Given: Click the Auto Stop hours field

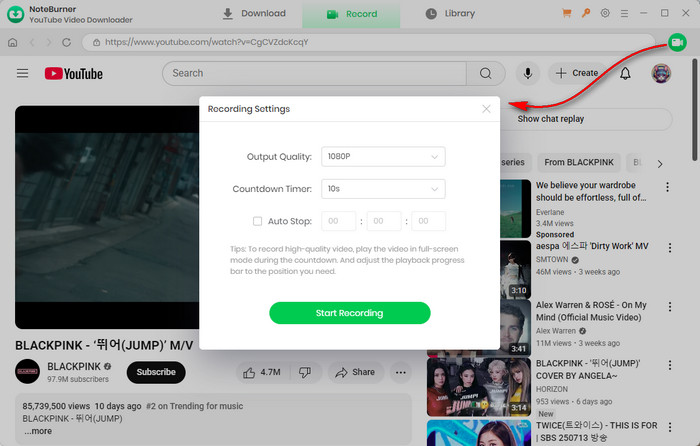Looking at the screenshot, I should coord(339,221).
